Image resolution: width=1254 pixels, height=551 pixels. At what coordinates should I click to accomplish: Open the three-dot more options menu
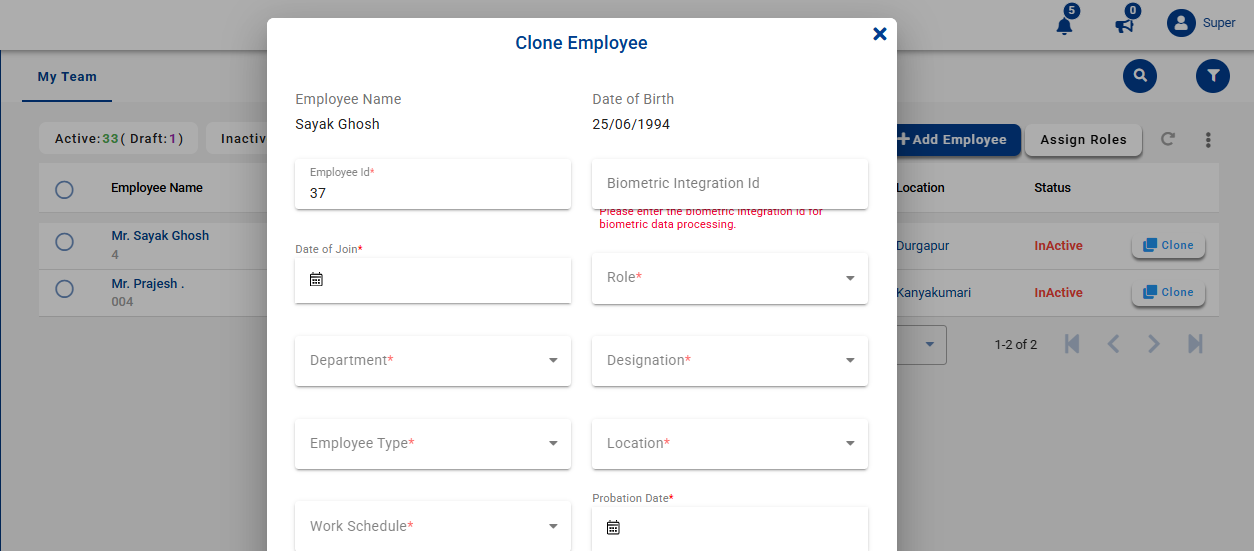[x=1208, y=140]
